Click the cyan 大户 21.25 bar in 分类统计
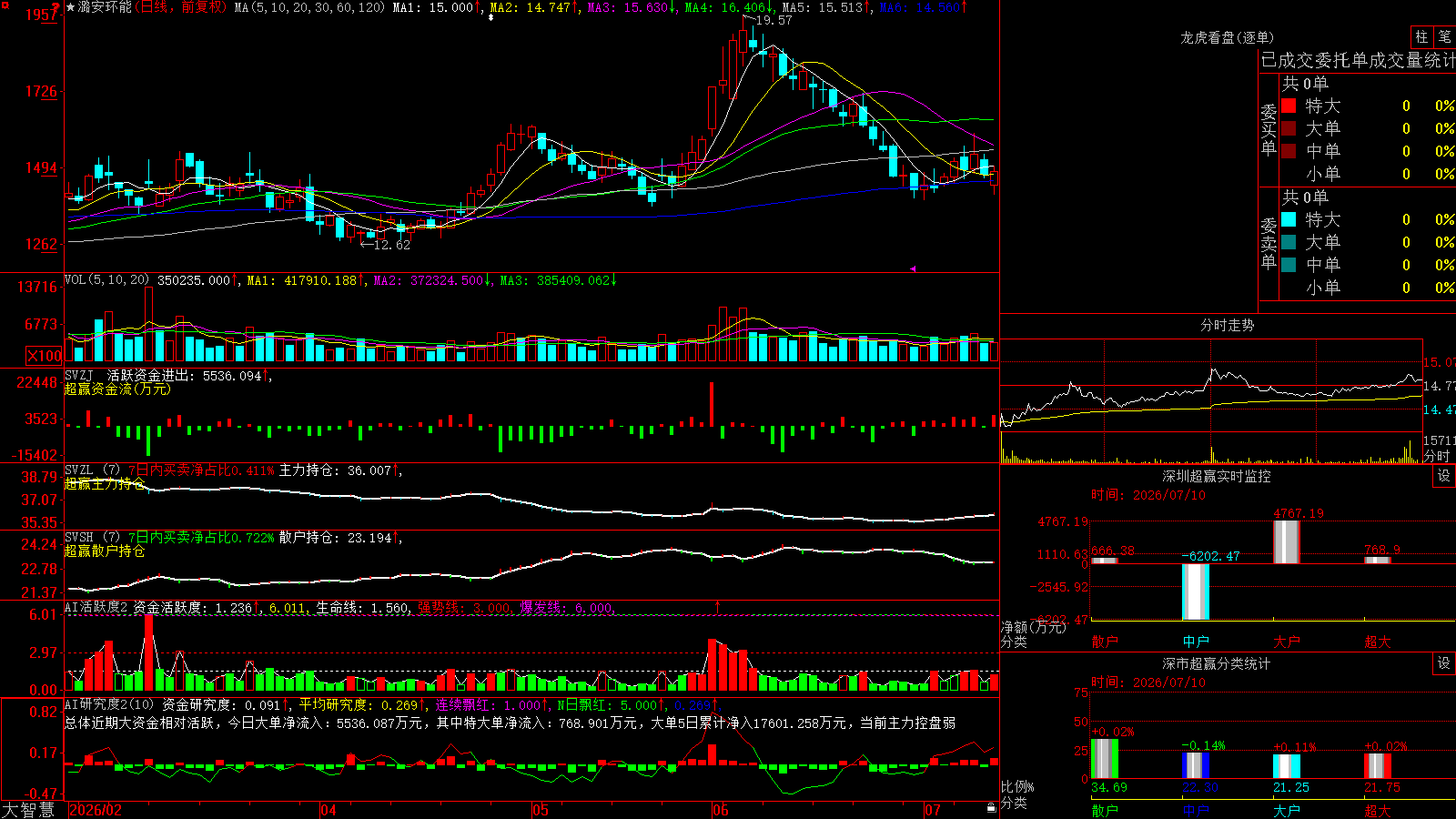1456x819 pixels. 1287,766
